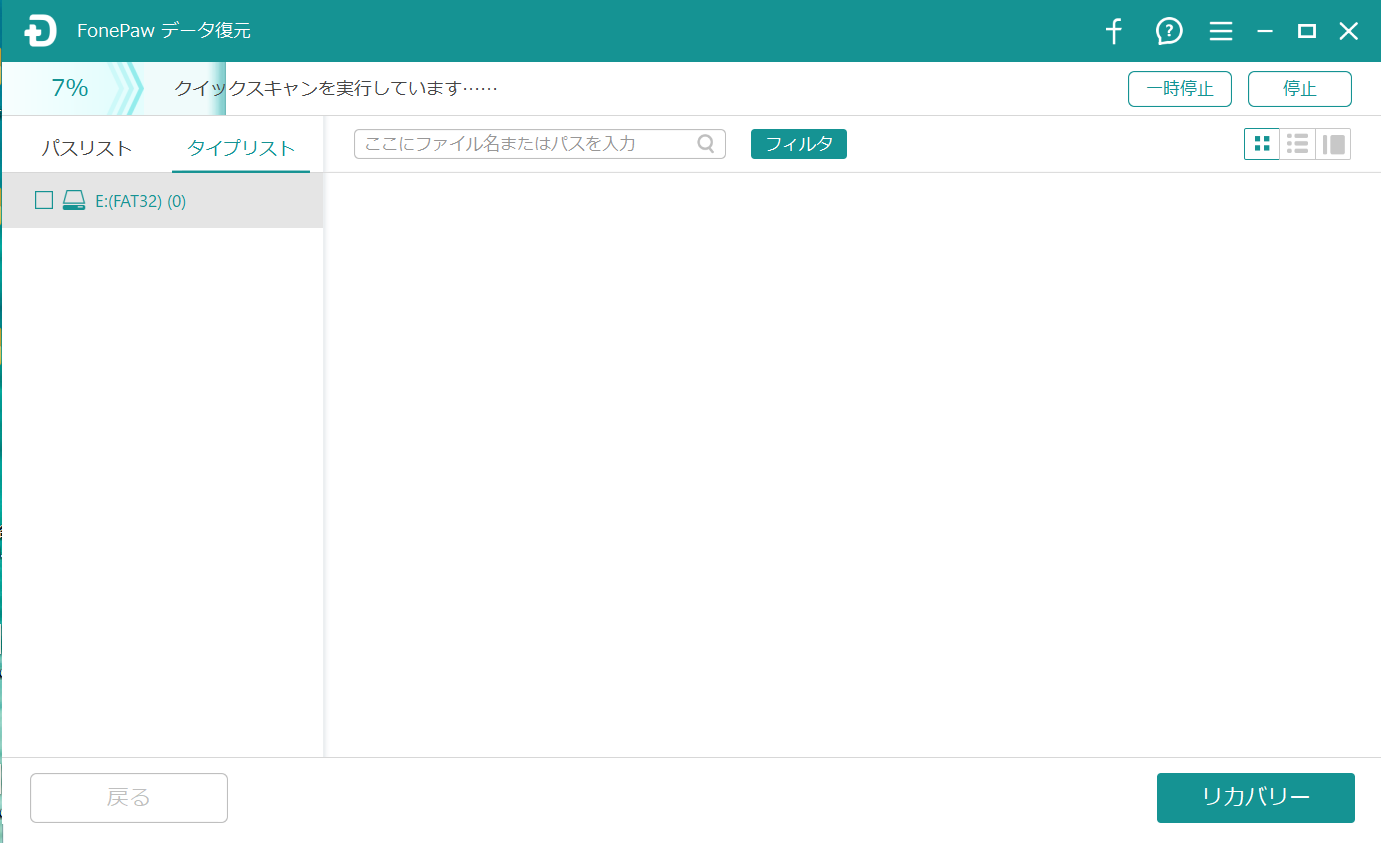Open the Facebook page icon
This screenshot has height=843, width=1381.
click(x=1114, y=32)
